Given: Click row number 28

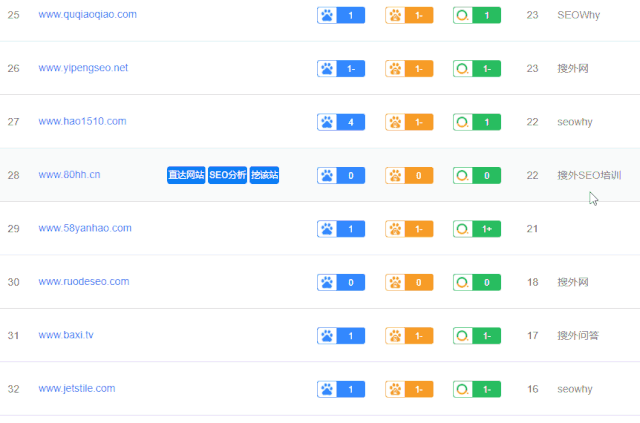Looking at the screenshot, I should [13, 175].
